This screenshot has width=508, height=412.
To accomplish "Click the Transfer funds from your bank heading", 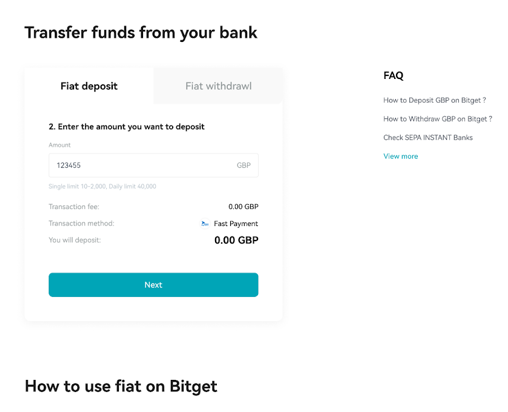I will click(x=141, y=33).
